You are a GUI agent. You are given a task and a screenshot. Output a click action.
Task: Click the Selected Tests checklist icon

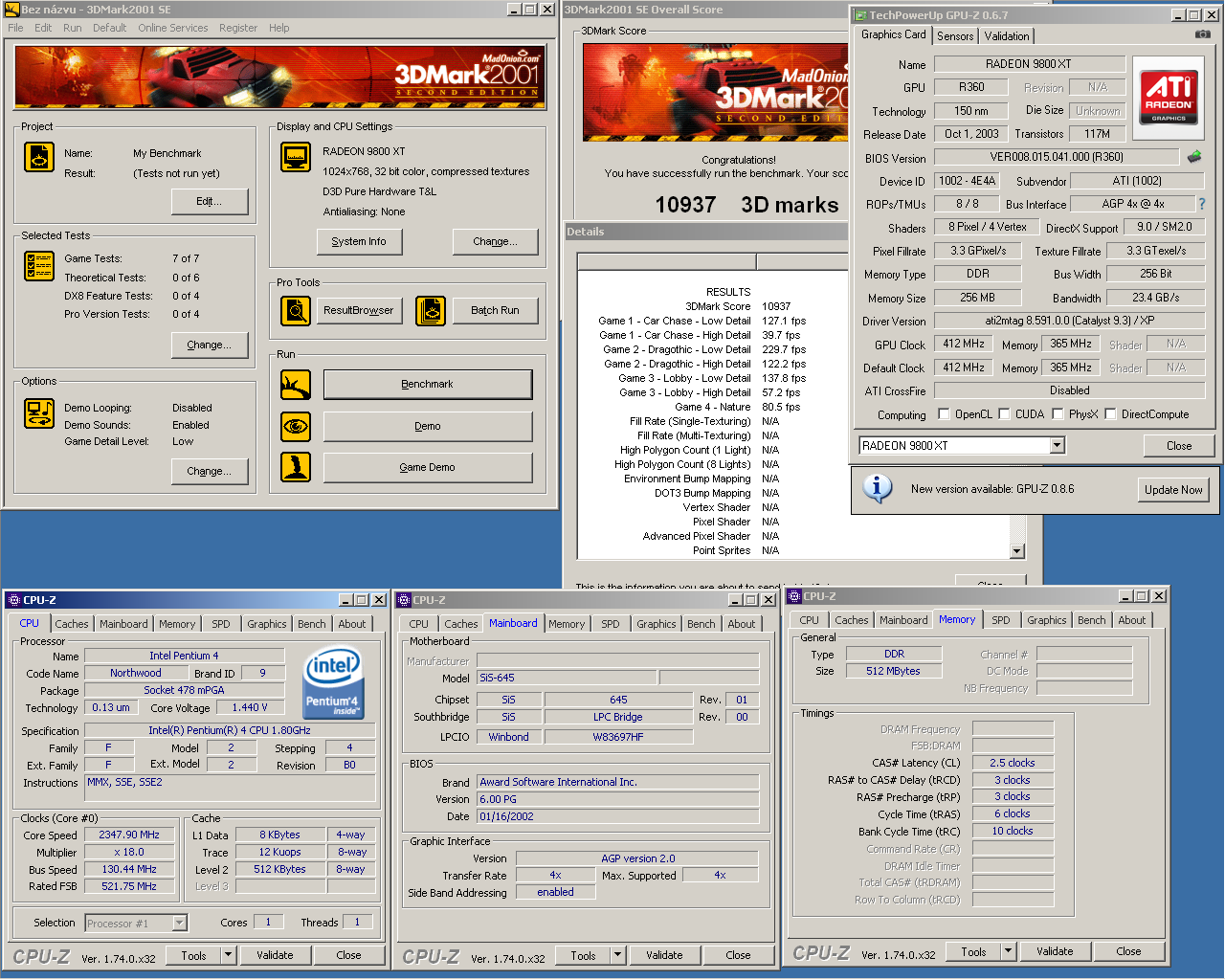(39, 266)
